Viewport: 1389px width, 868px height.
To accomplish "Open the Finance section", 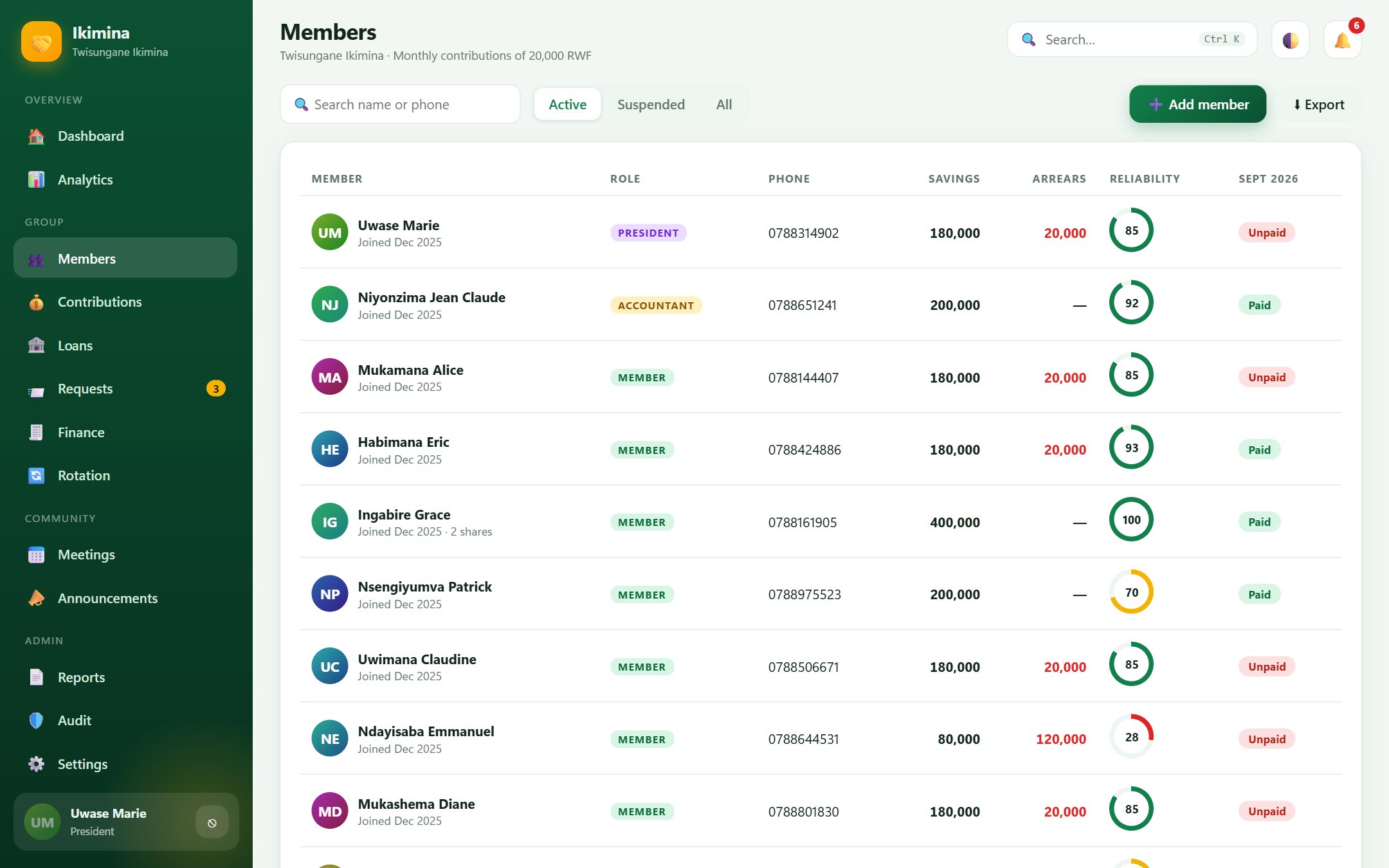I will pyautogui.click(x=125, y=433).
